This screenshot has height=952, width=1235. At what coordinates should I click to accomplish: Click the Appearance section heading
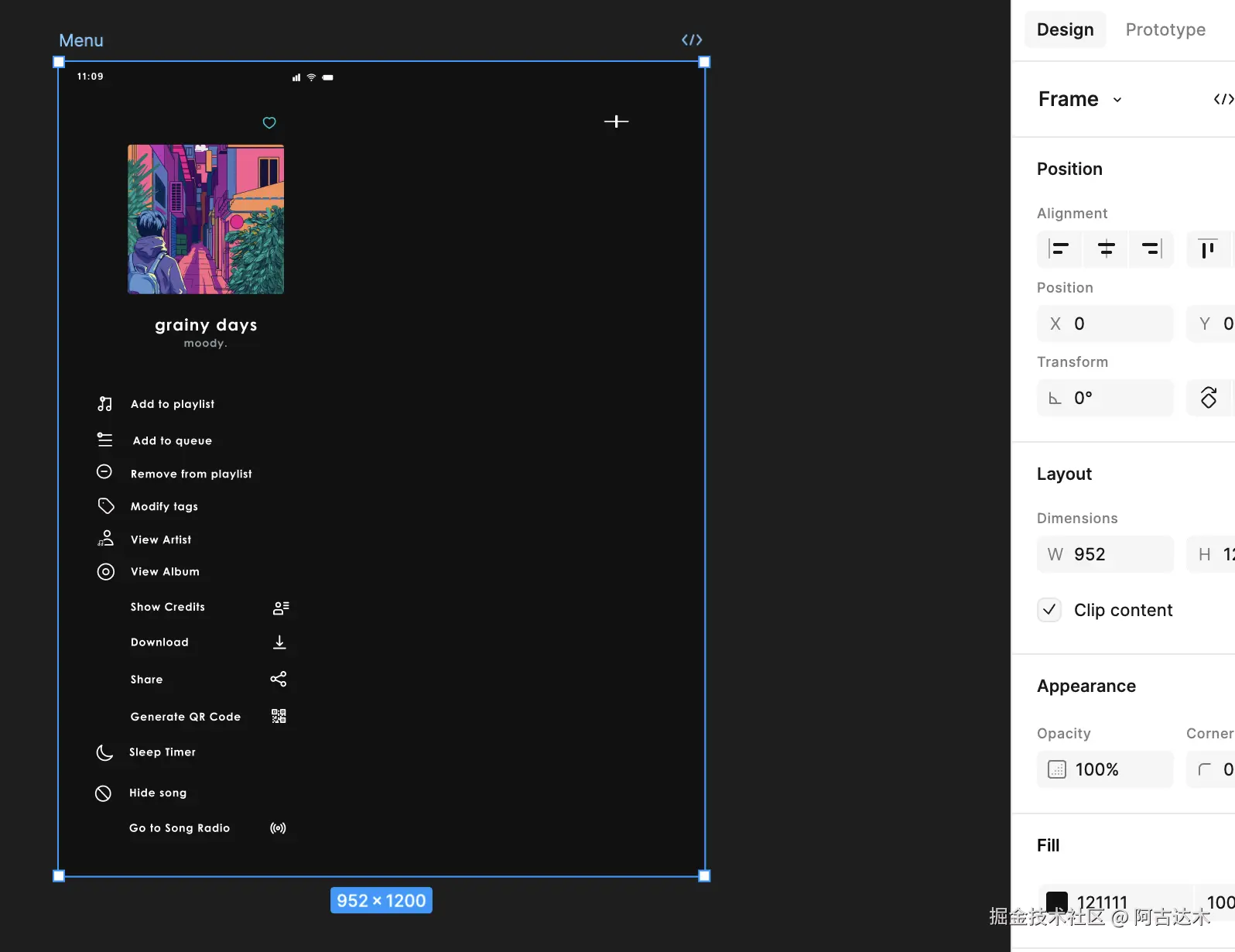point(1086,686)
